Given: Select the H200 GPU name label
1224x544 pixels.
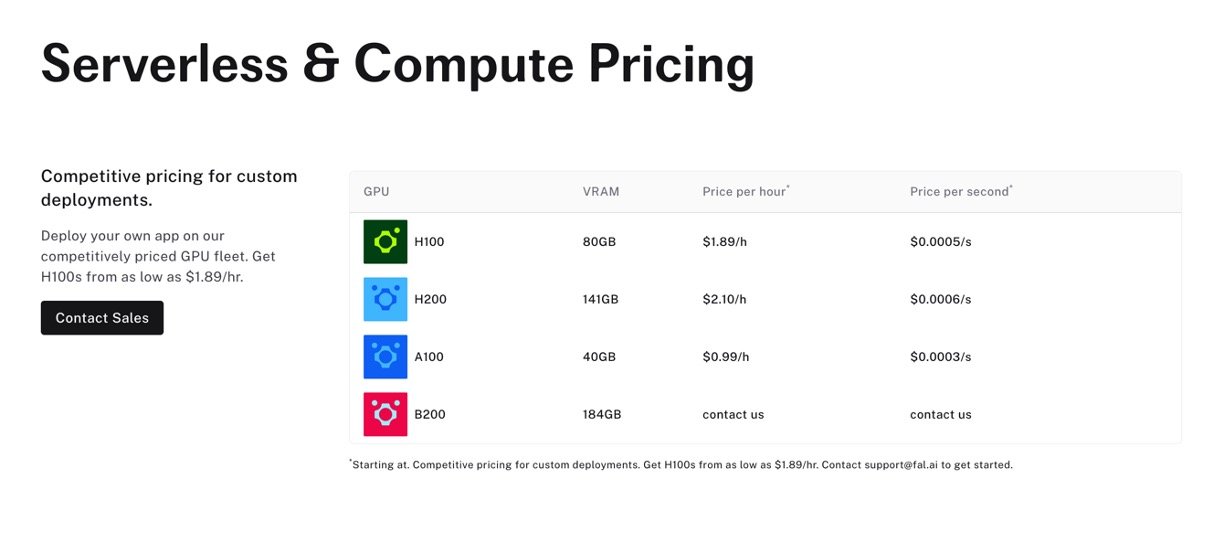Looking at the screenshot, I should click(x=429, y=299).
